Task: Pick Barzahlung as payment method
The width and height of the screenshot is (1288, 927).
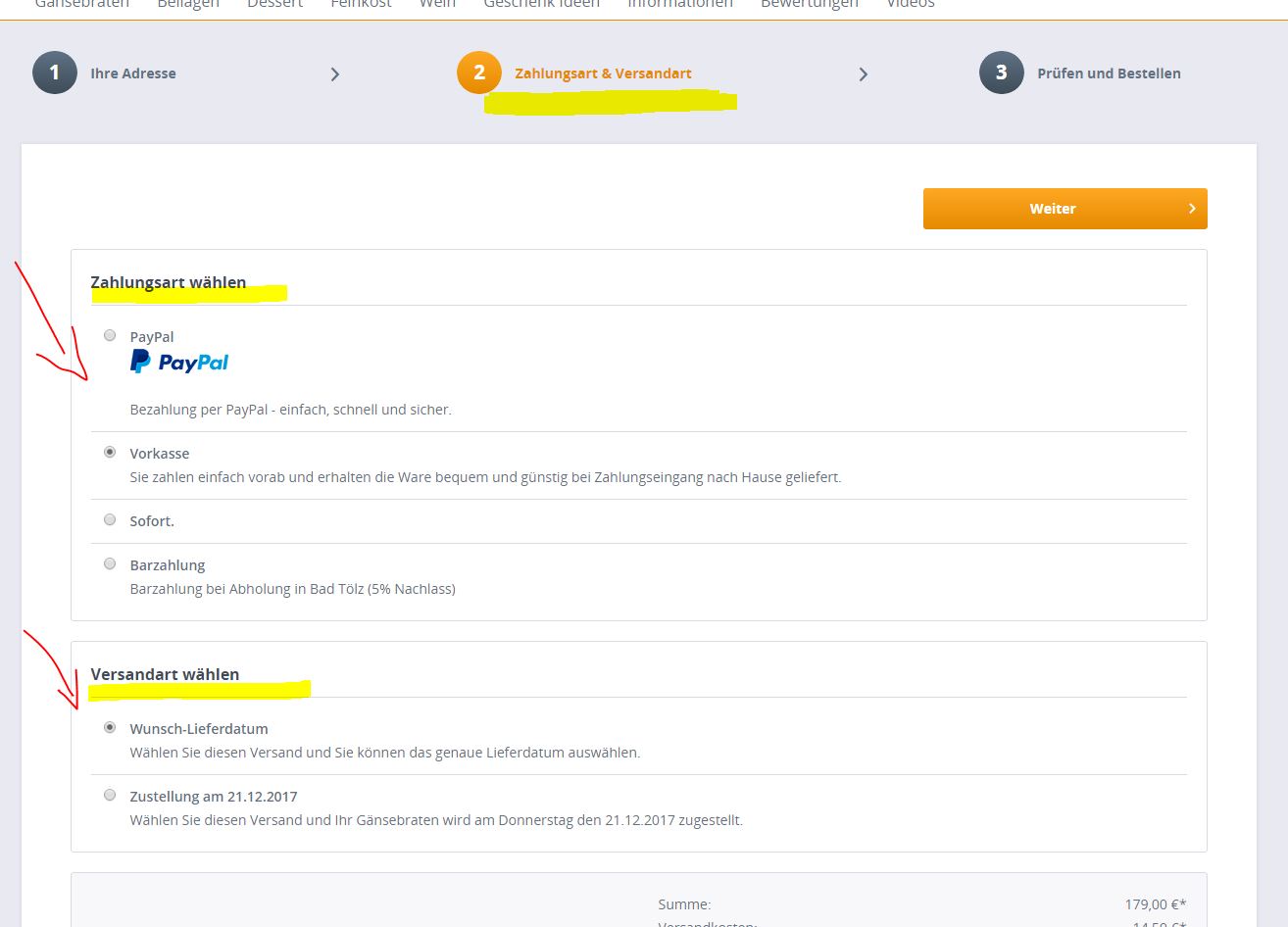Action: pos(110,564)
